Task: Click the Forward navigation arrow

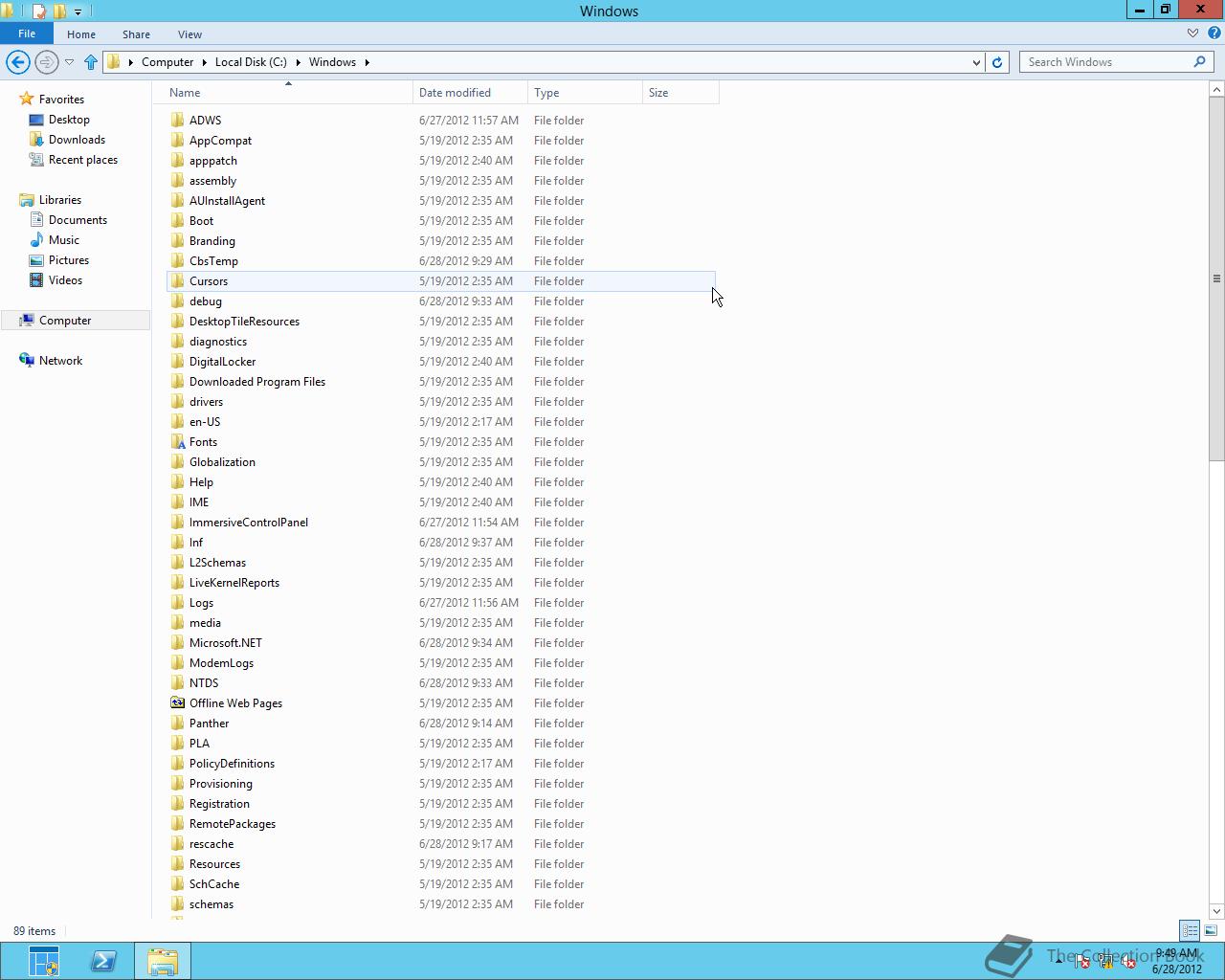Action: [x=46, y=62]
